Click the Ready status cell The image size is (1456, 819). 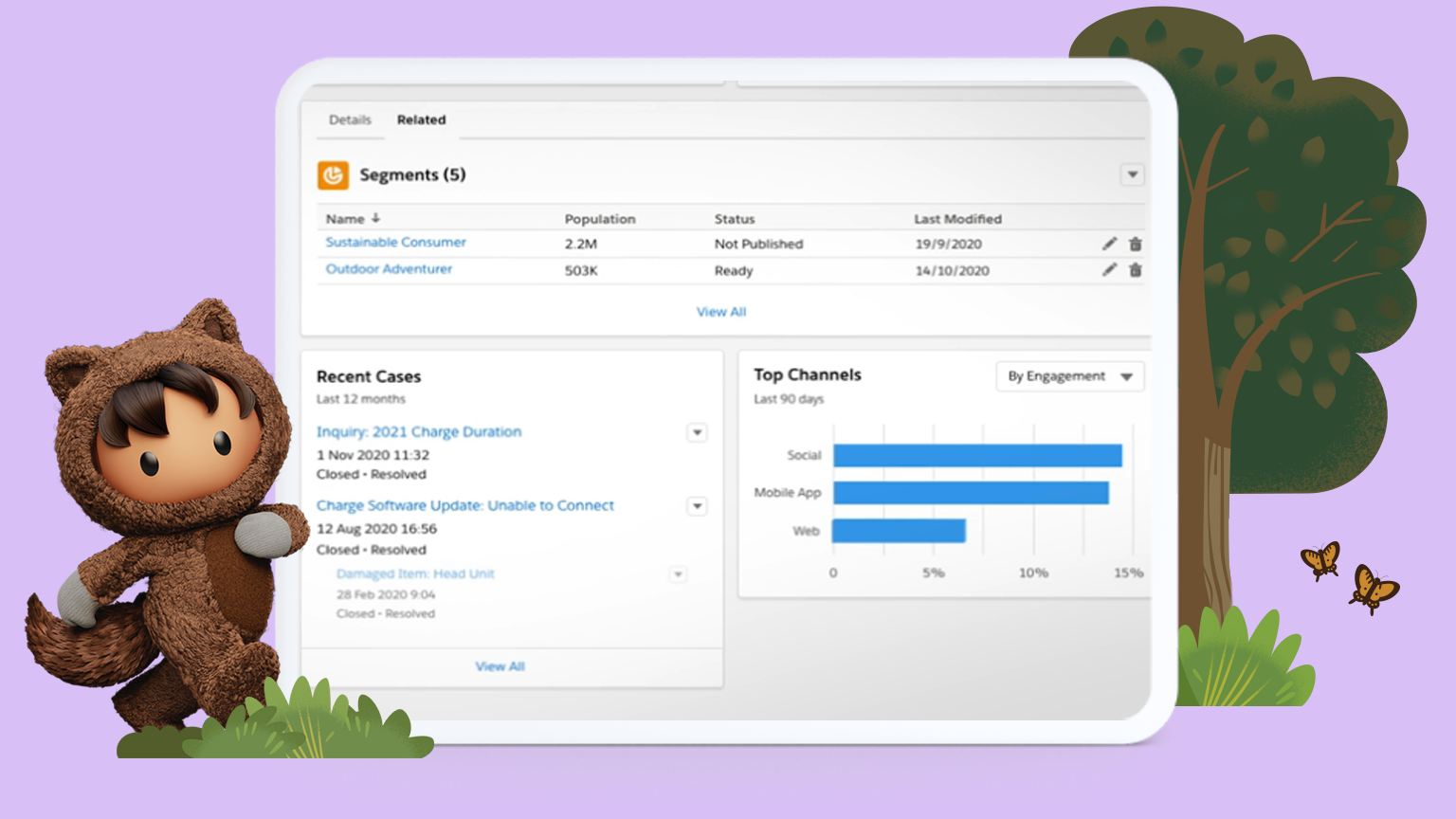pos(734,271)
